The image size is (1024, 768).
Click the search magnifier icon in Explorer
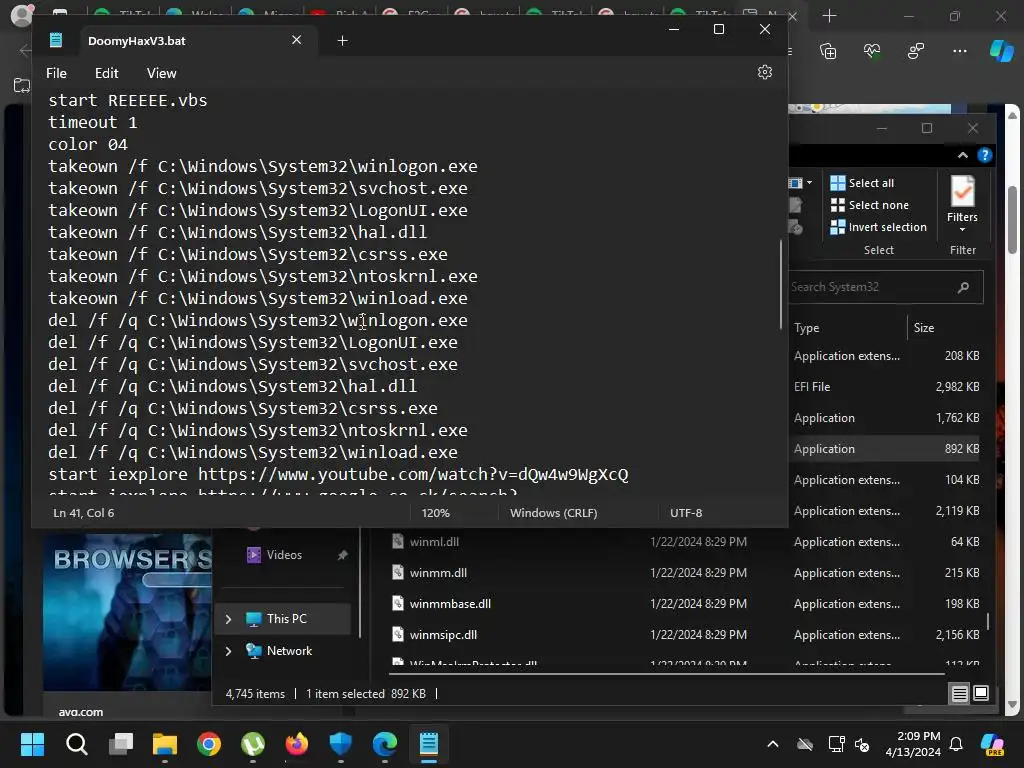point(963,287)
